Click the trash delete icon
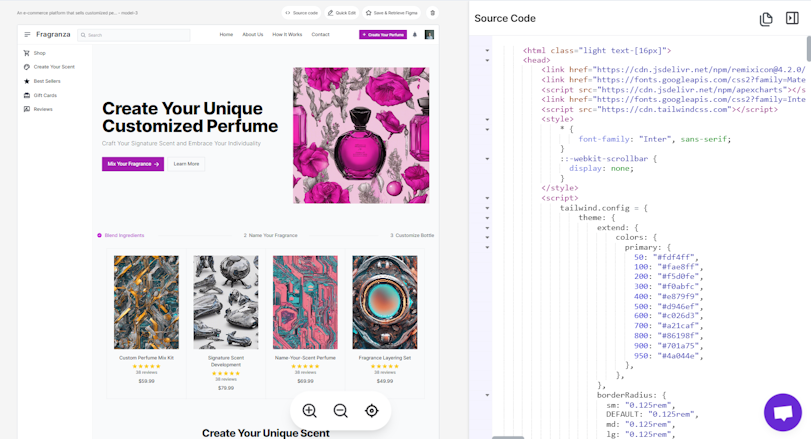811x439 pixels. pyautogui.click(x=433, y=13)
